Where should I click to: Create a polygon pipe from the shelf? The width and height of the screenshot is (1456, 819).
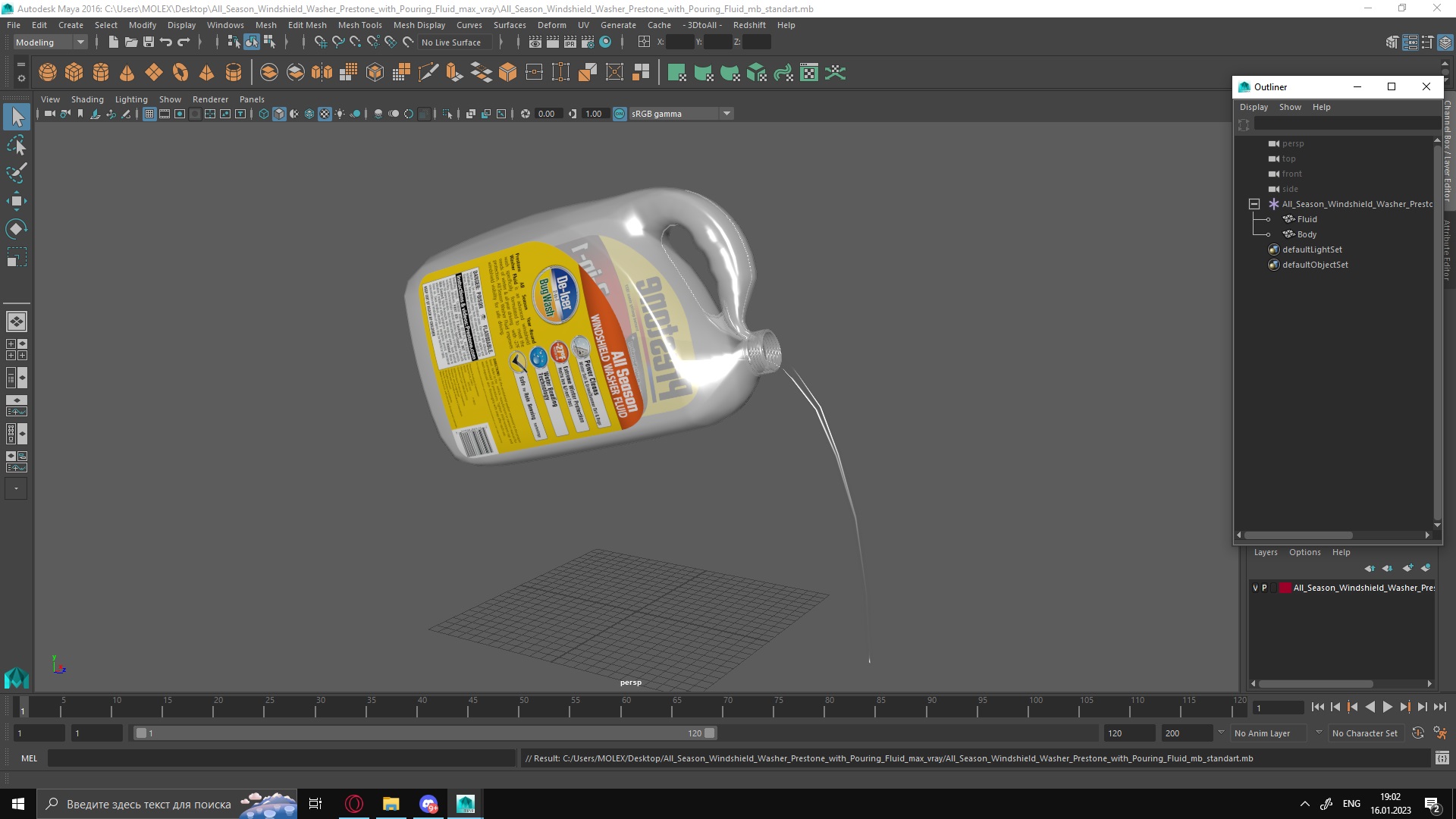point(233,73)
